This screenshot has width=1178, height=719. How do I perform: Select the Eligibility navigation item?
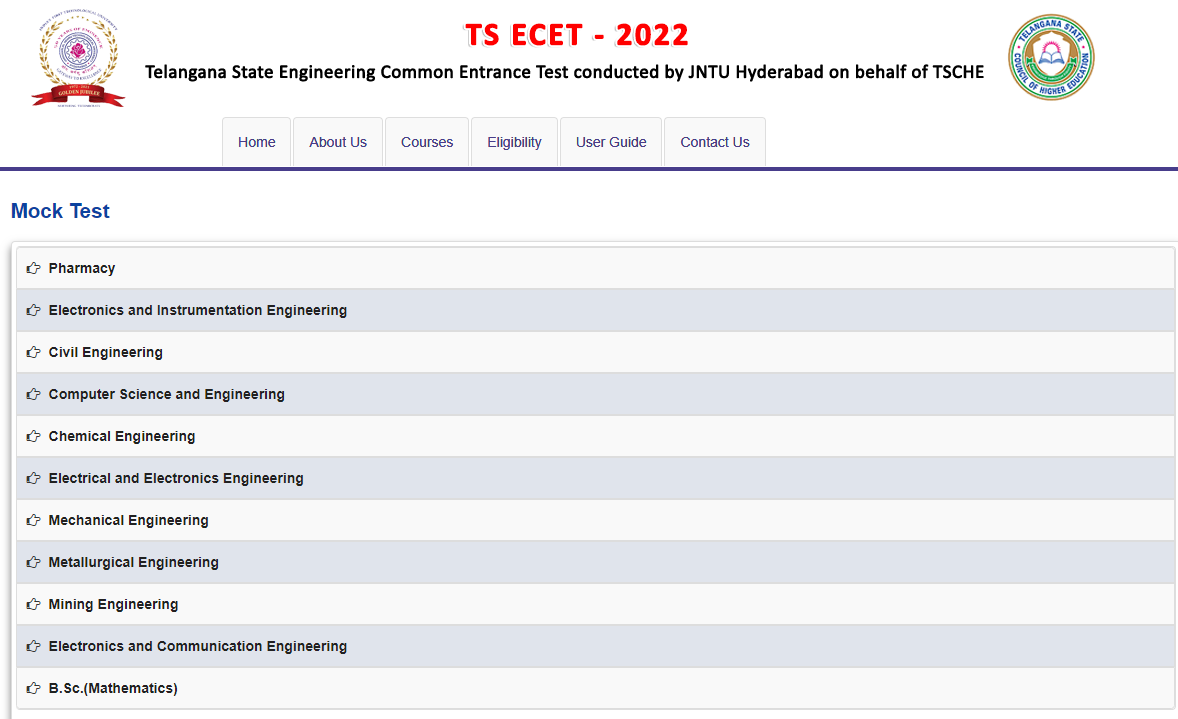click(x=514, y=141)
